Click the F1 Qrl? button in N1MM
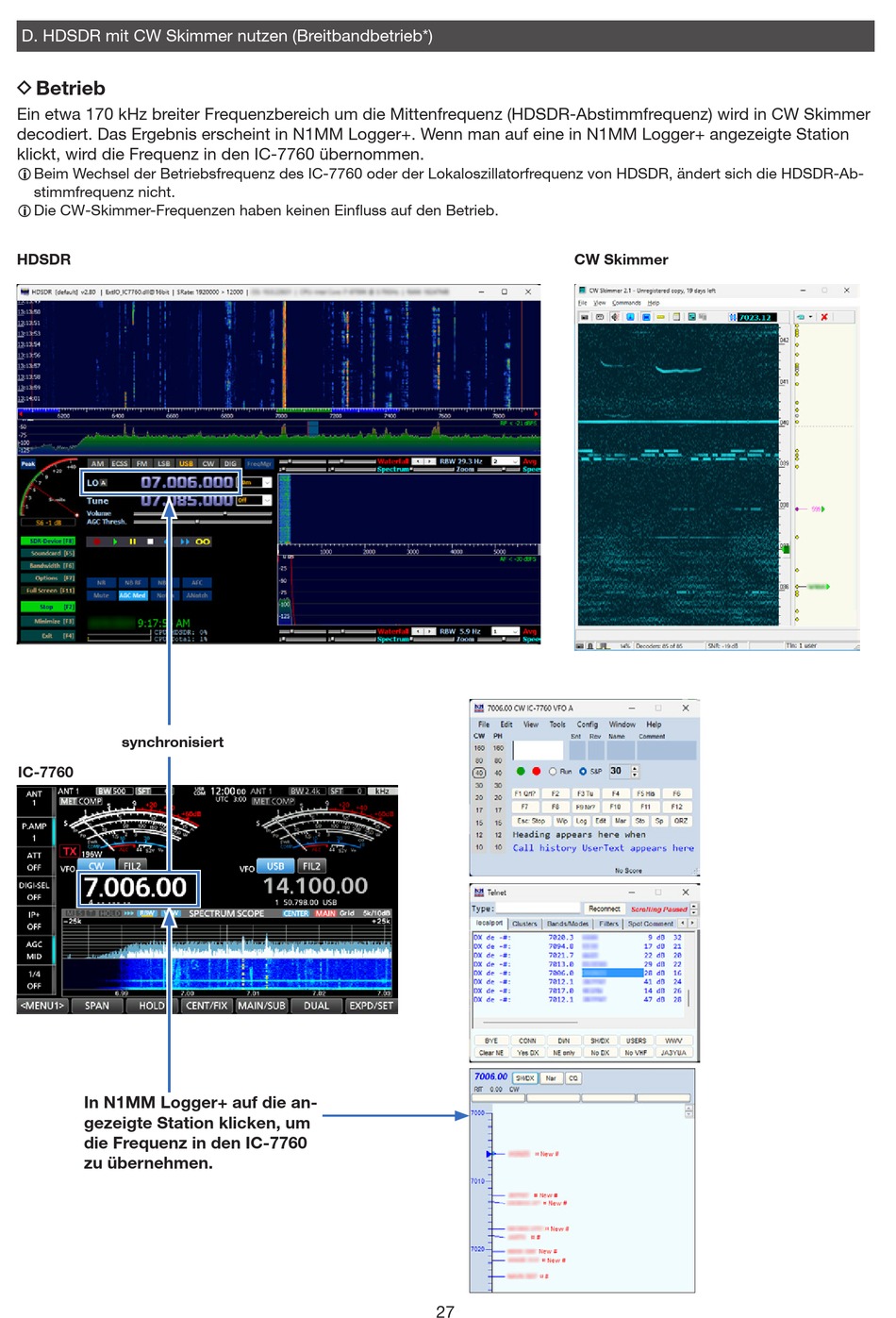The height and width of the screenshot is (1318, 896). click(523, 793)
